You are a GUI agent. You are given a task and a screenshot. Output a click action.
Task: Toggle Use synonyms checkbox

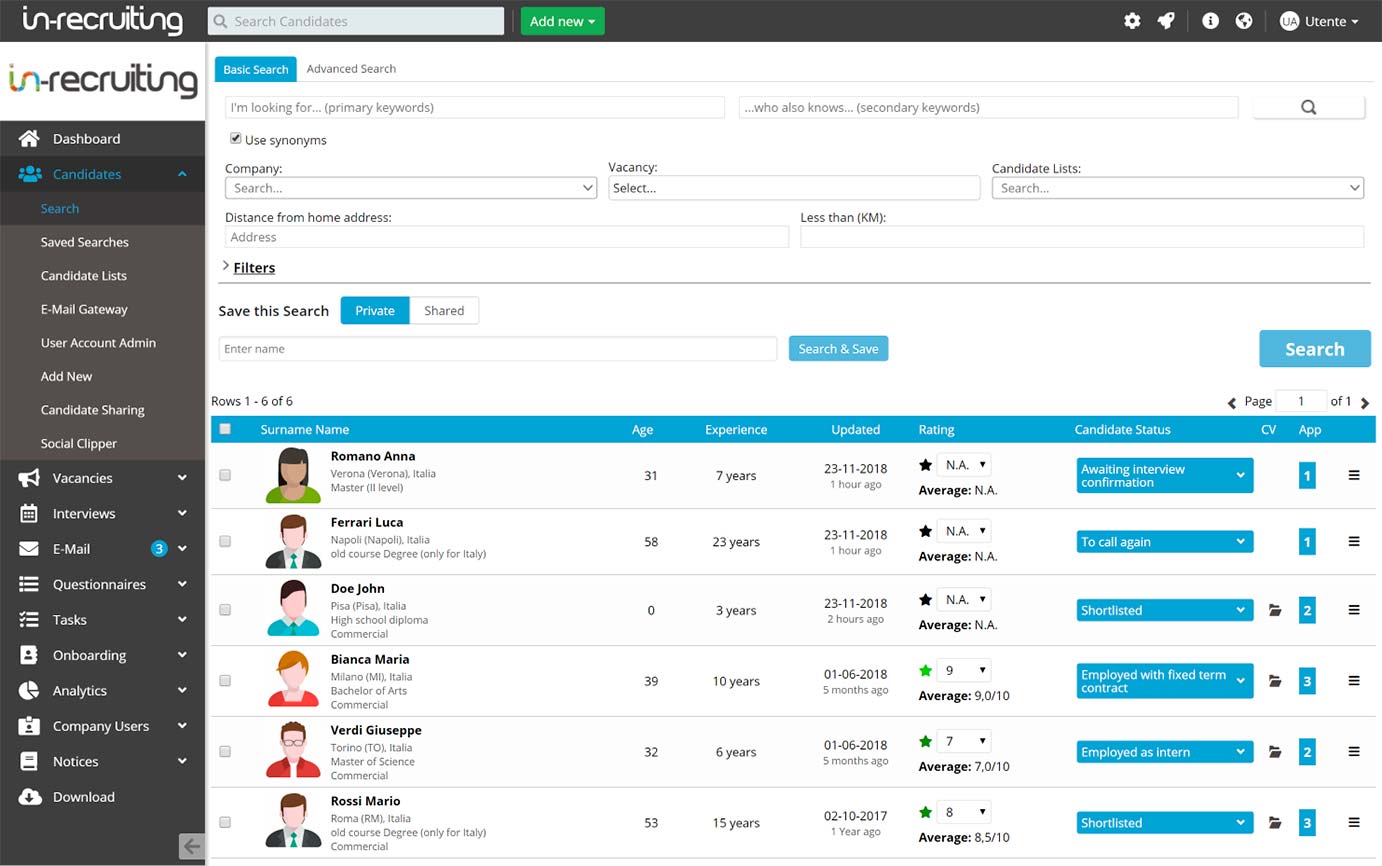click(235, 139)
